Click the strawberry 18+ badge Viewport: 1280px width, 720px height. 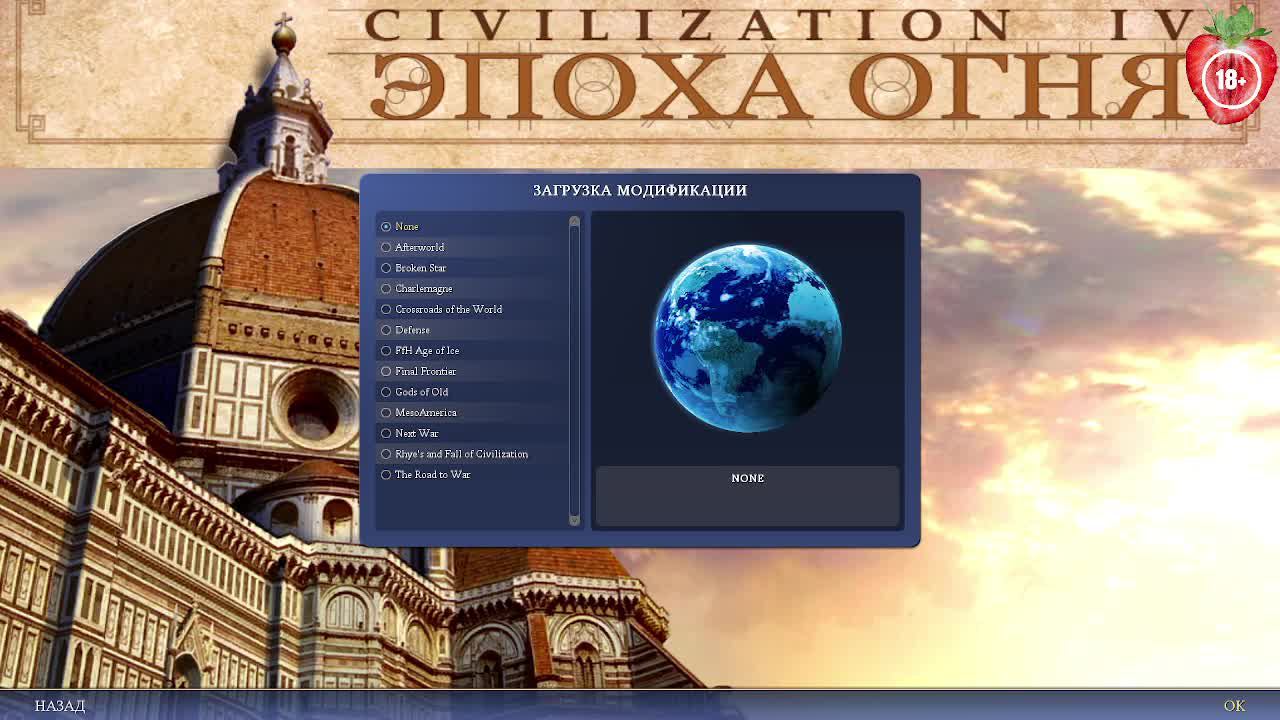pos(1231,67)
